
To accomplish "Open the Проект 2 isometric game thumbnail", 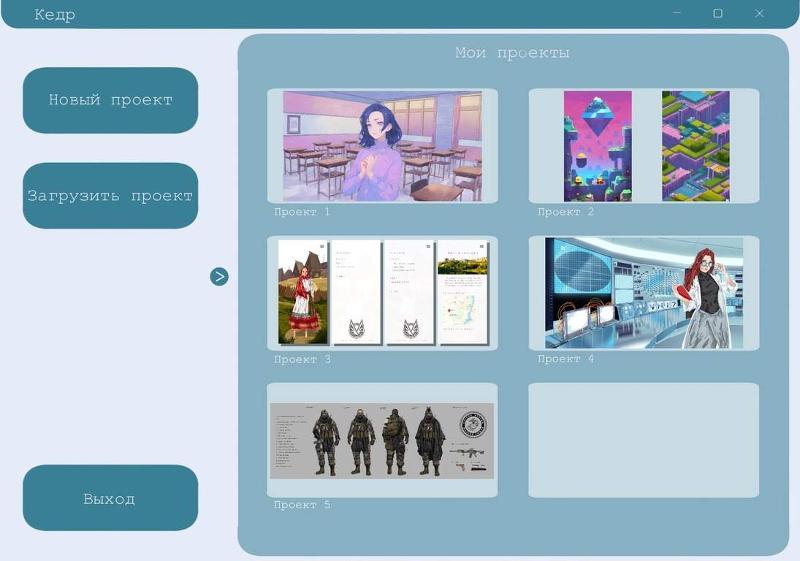I will (644, 146).
